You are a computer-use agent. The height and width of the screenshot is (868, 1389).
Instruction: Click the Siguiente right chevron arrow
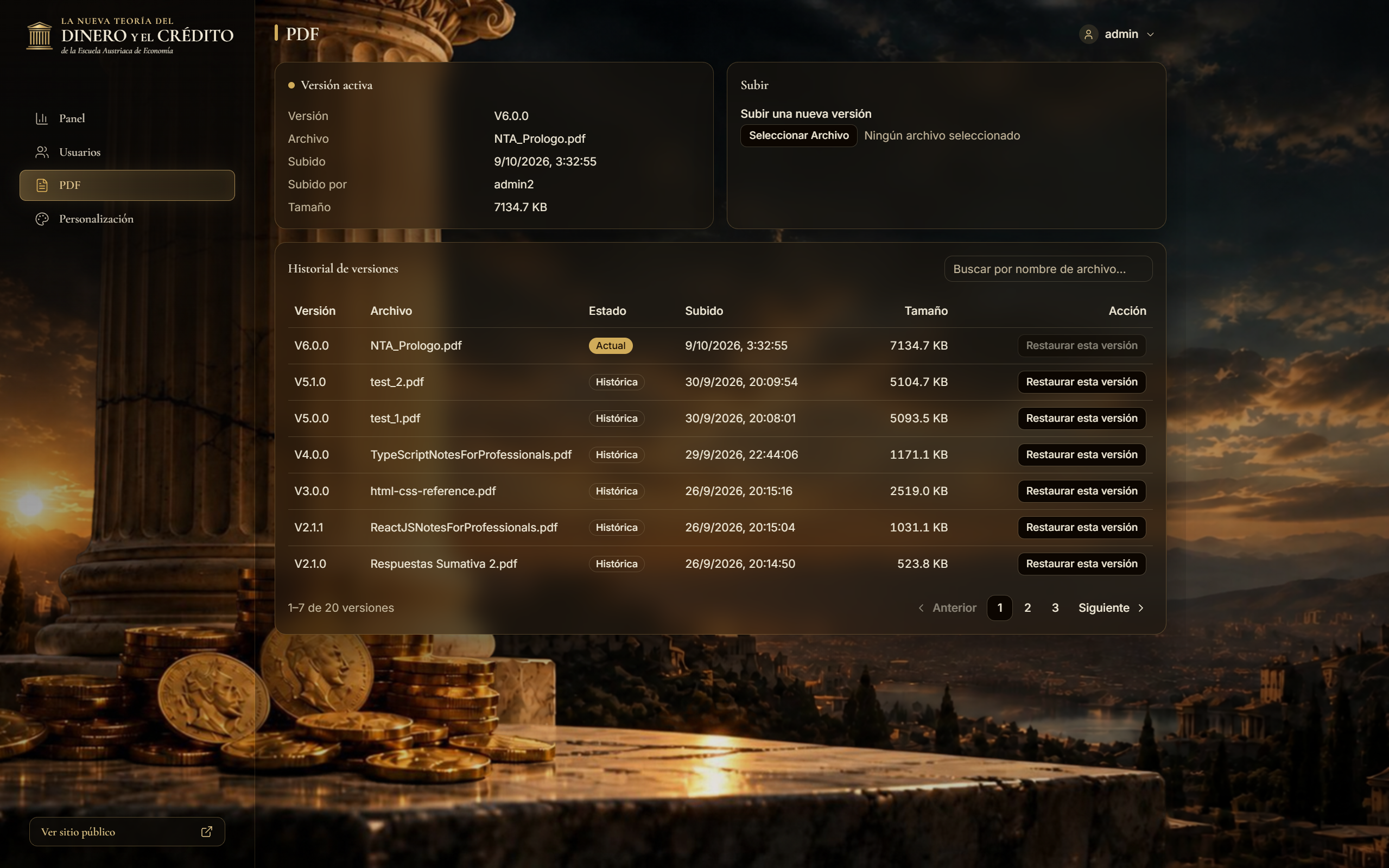1140,608
